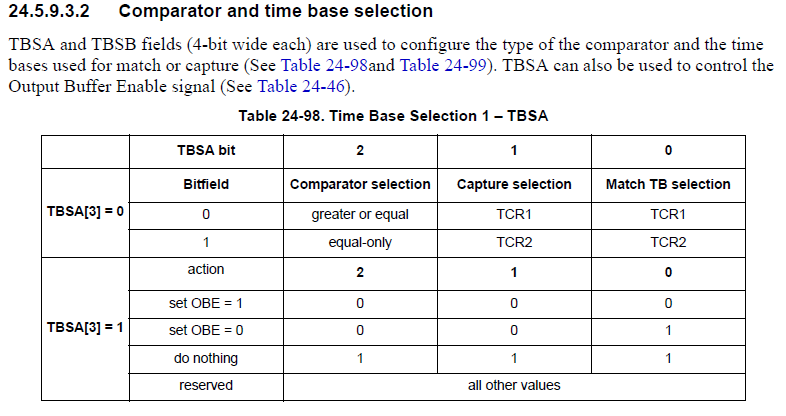
Task: Select the set OBE = 0 cell
Action: [x=205, y=330]
